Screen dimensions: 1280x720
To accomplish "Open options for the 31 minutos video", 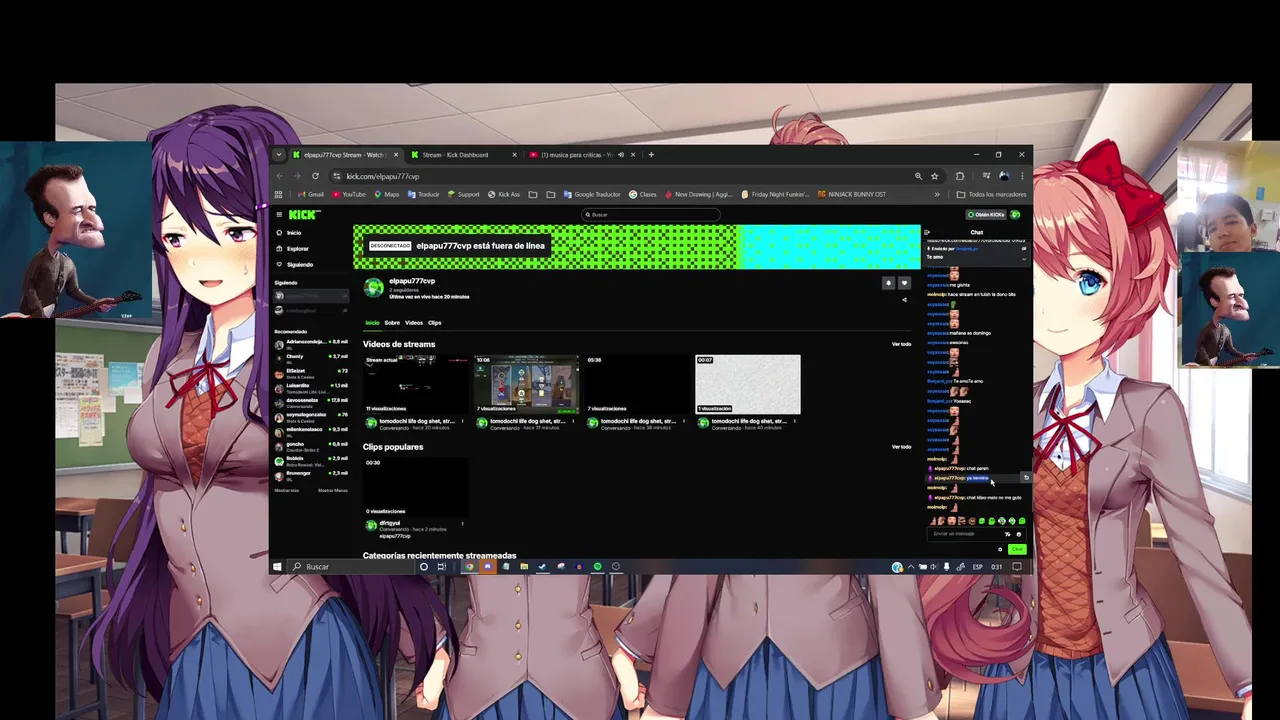I will tap(572, 421).
